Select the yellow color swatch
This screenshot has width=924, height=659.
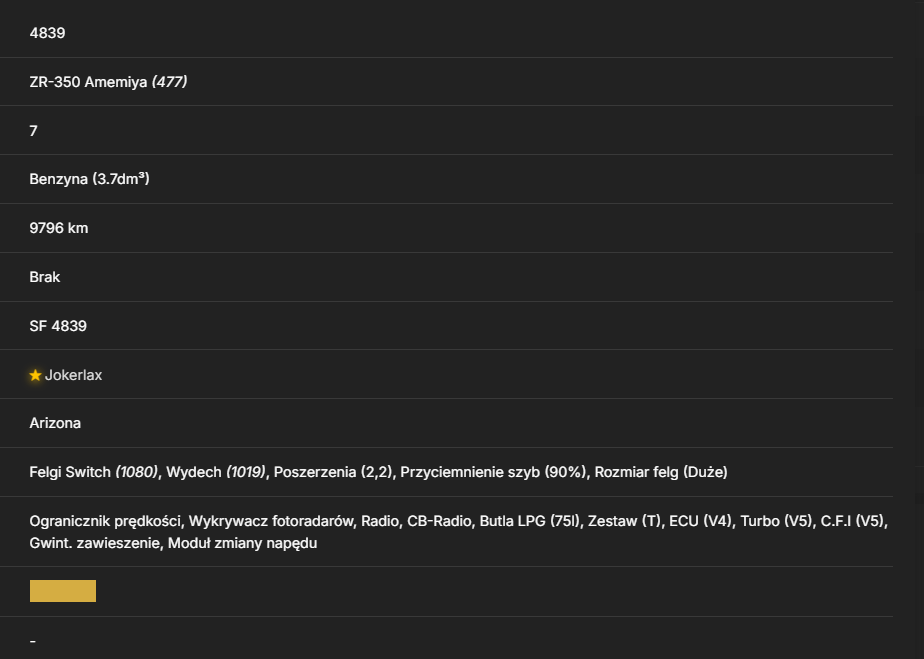(x=63, y=591)
